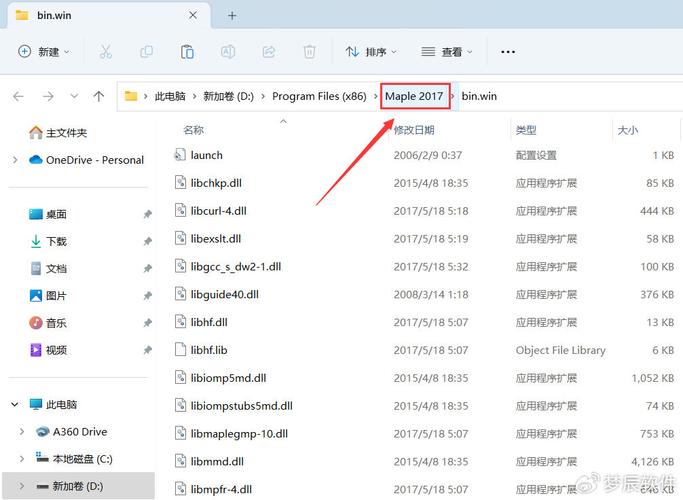Select OneDrive - Personal in sidebar
Image resolution: width=683 pixels, height=500 pixels.
point(86,160)
